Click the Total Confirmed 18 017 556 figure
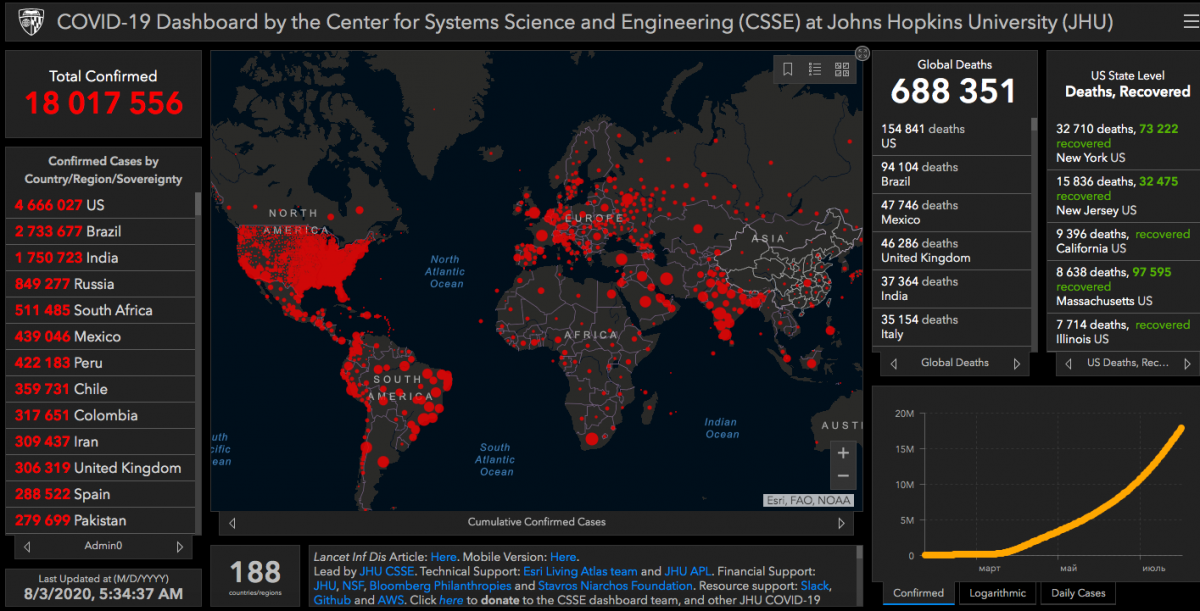This screenshot has width=1200, height=611. (104, 103)
